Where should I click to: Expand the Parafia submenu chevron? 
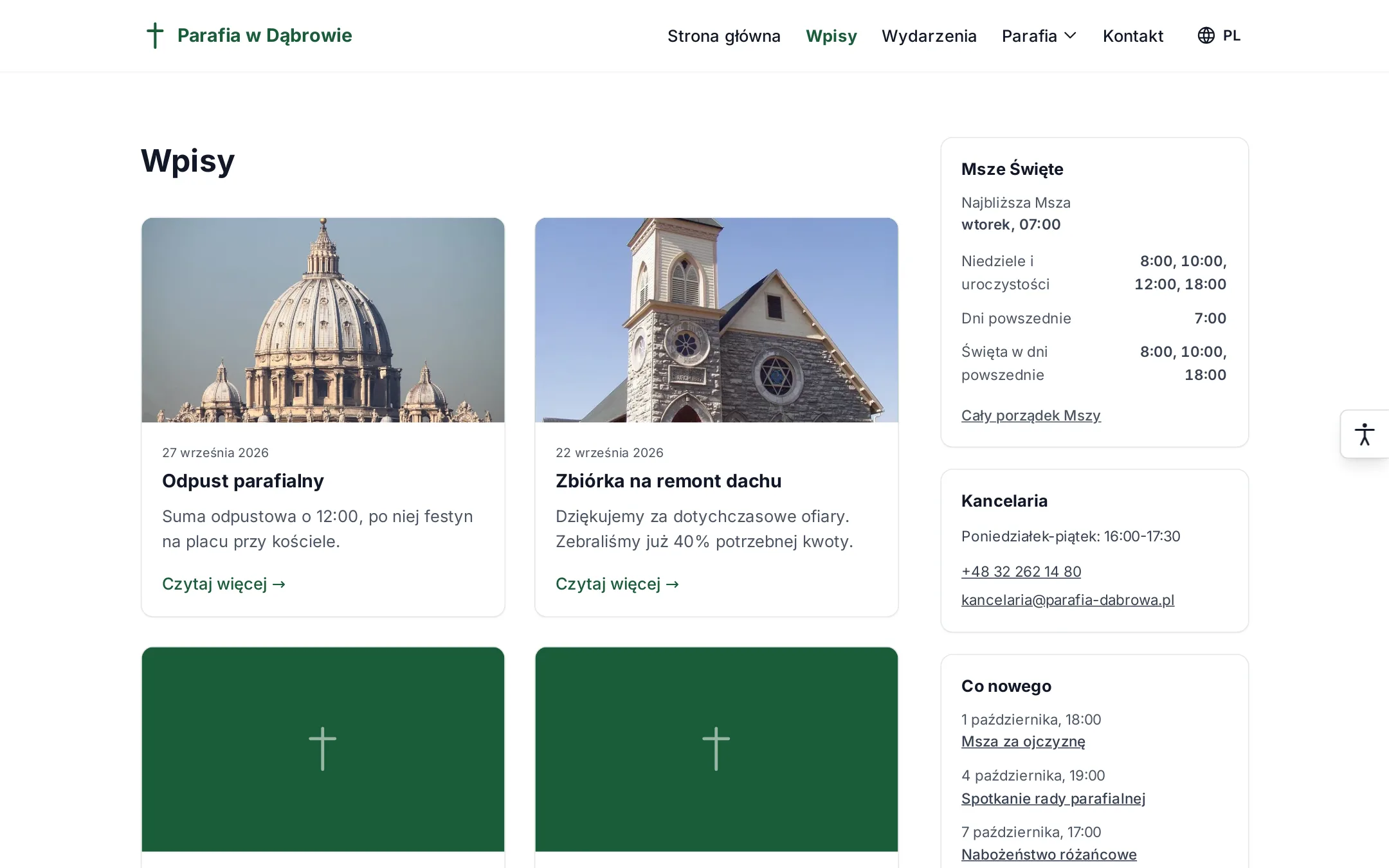(x=1071, y=35)
